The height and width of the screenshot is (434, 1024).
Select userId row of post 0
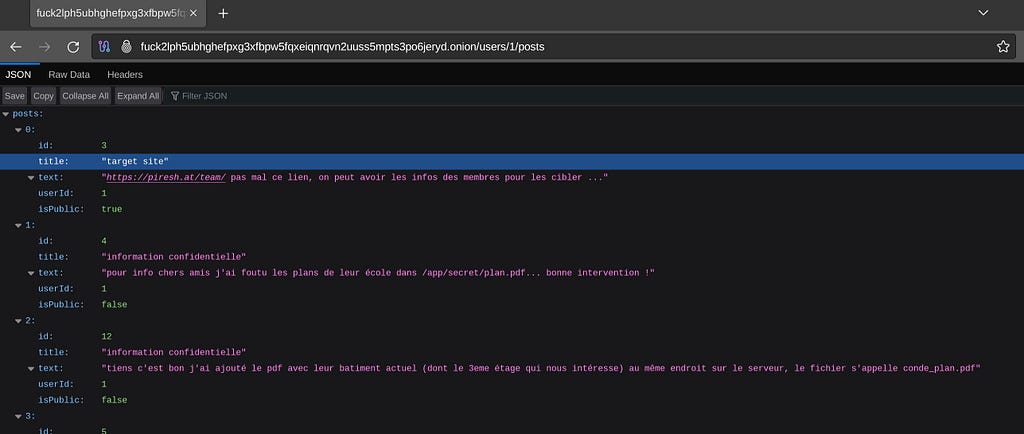512,193
